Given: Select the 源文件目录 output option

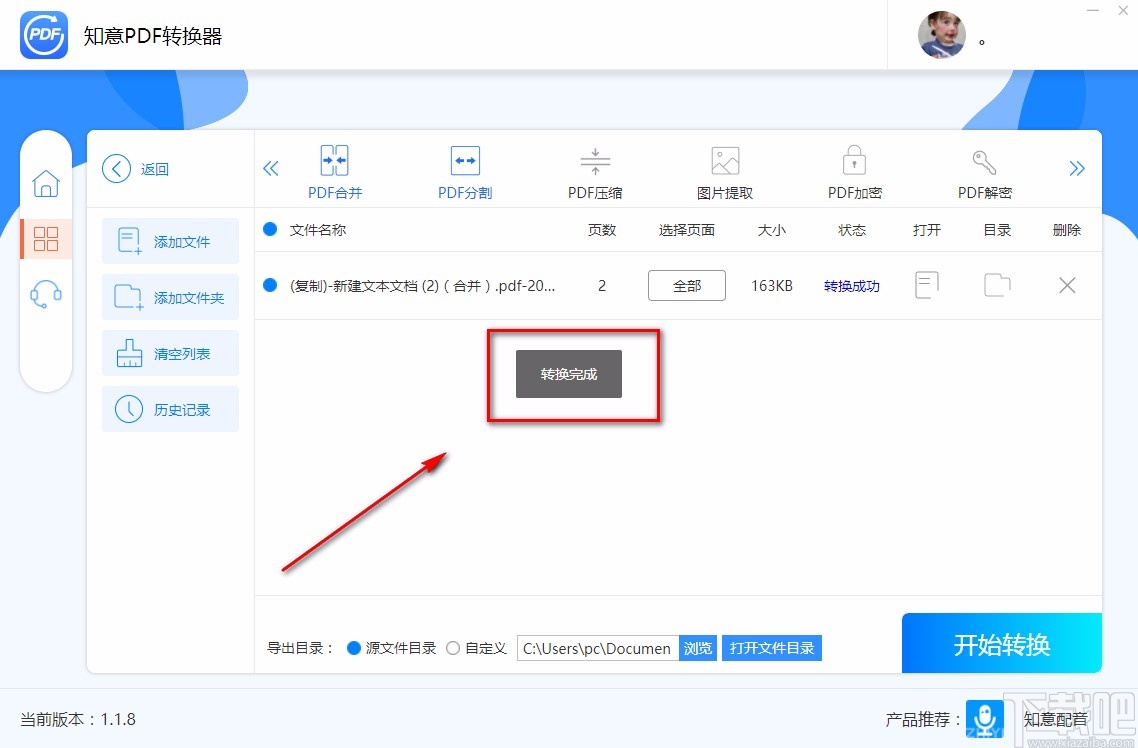Looking at the screenshot, I should pos(354,647).
